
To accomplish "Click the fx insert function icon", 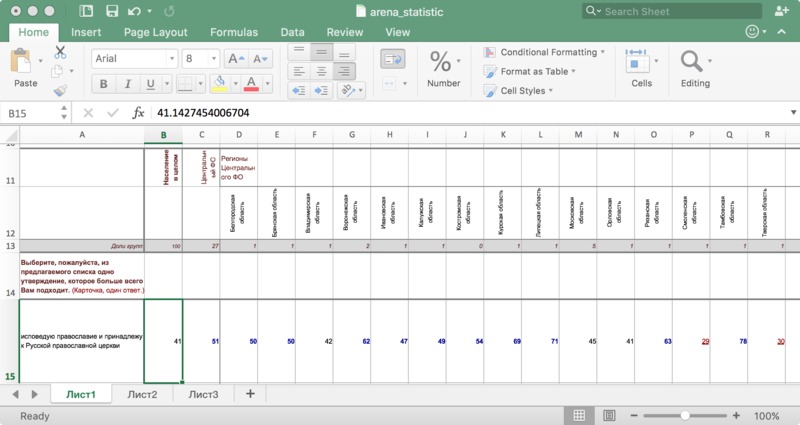I will pos(138,113).
